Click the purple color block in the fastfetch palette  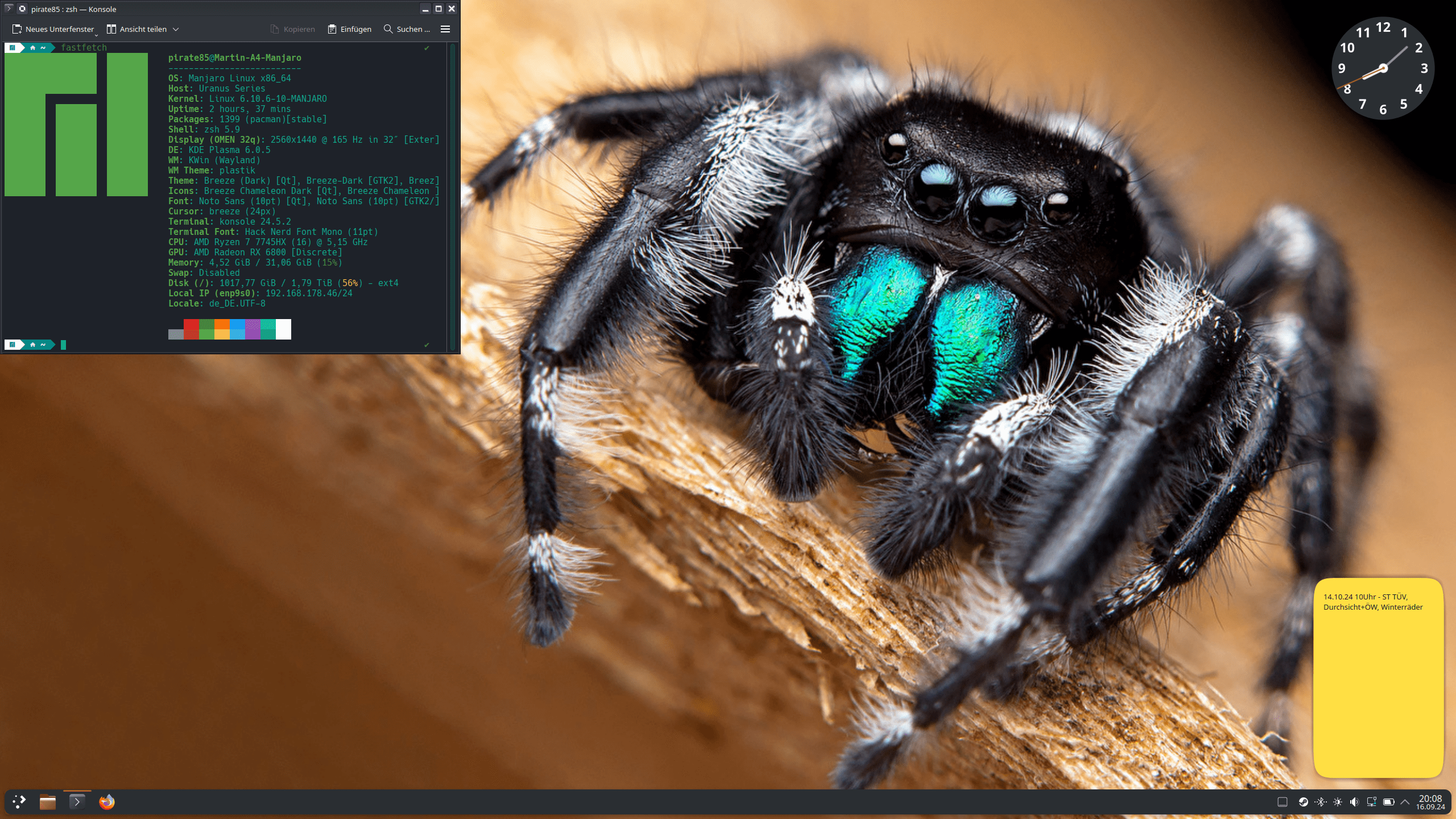pos(253,329)
